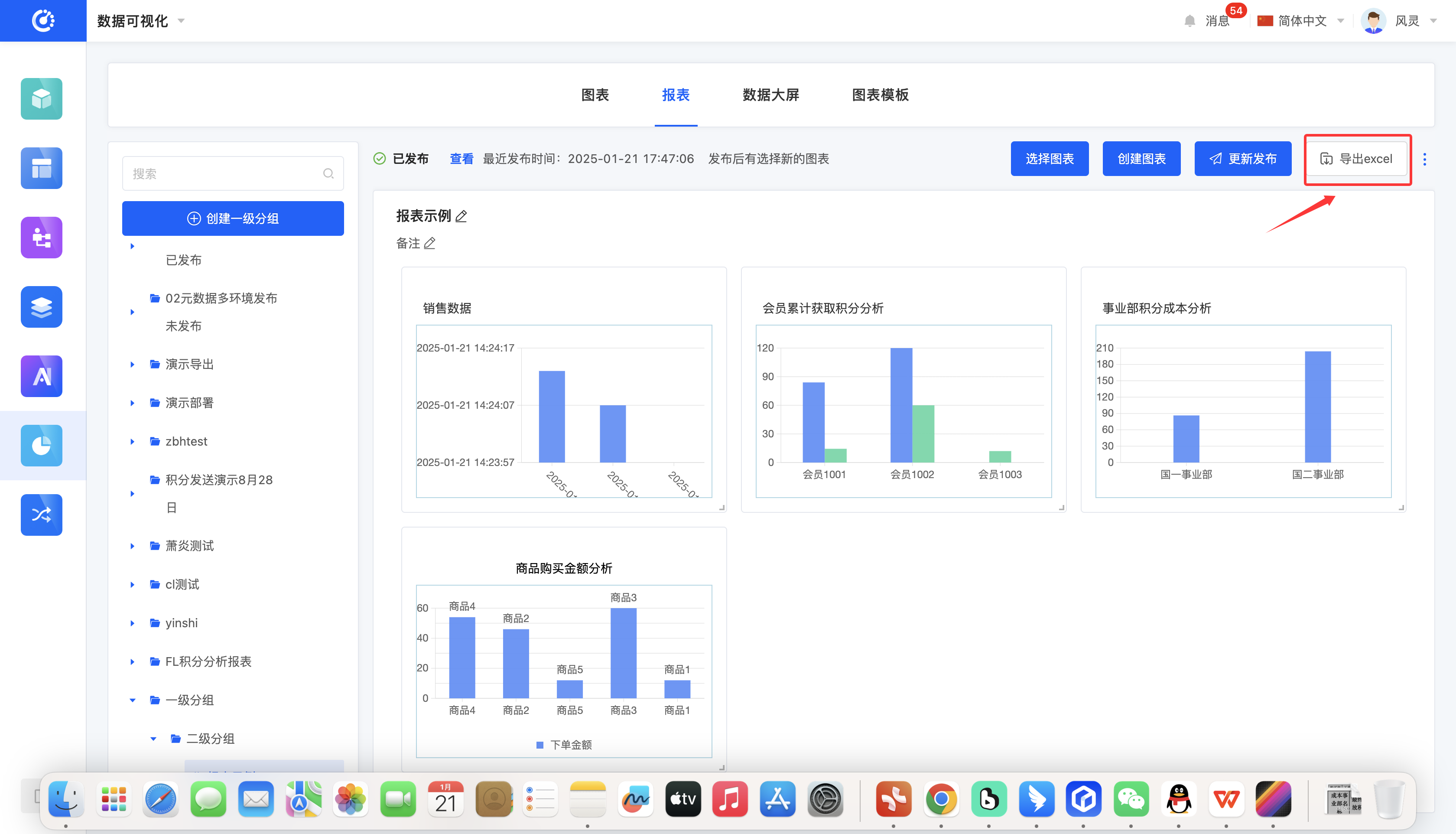This screenshot has width=1456, height=834.
Task: Click the 查看 link
Action: click(x=461, y=159)
